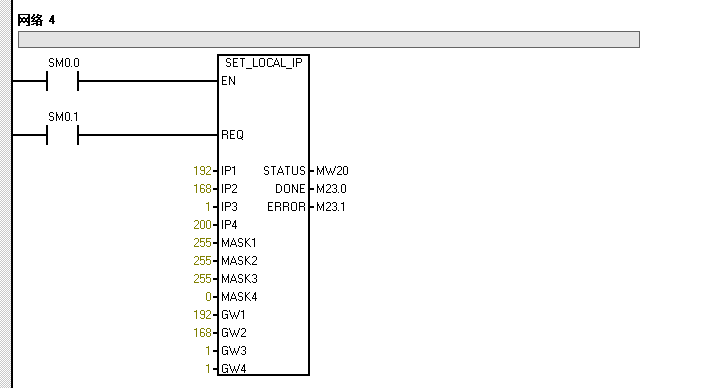Select the MASK3 value 255
Image resolution: width=712 pixels, height=388 pixels.
202,279
